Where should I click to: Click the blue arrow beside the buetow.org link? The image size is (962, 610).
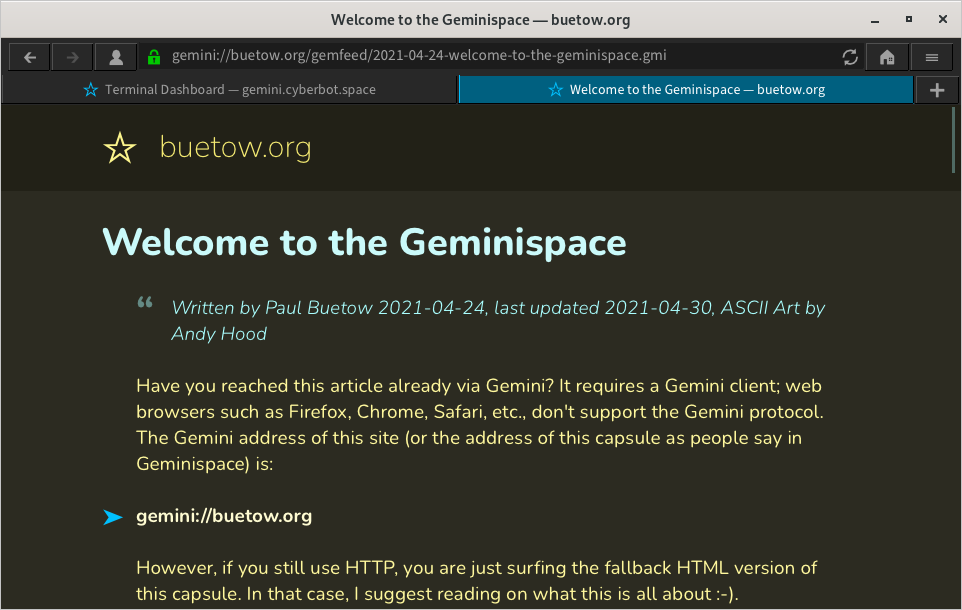tap(113, 517)
